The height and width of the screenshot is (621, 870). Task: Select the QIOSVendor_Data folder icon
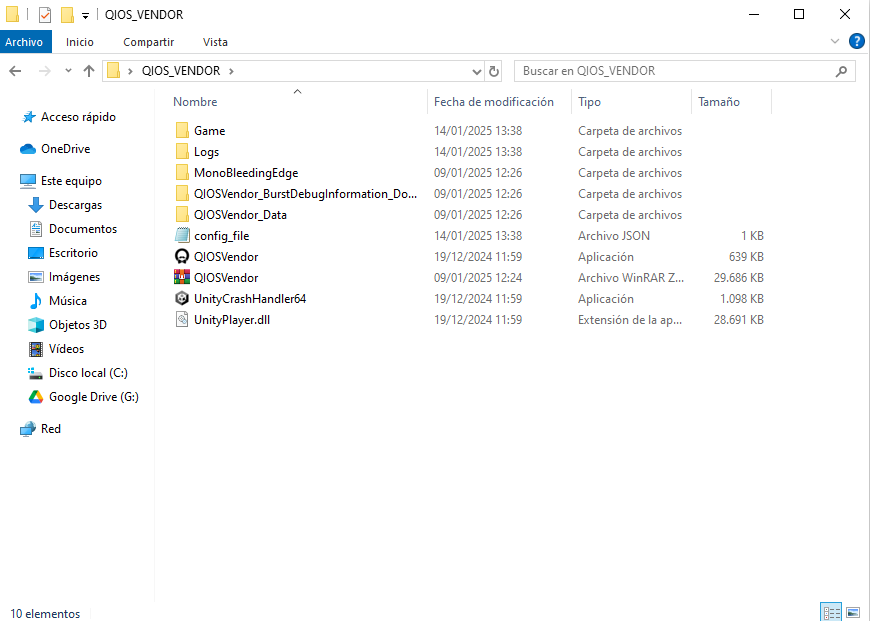(182, 215)
